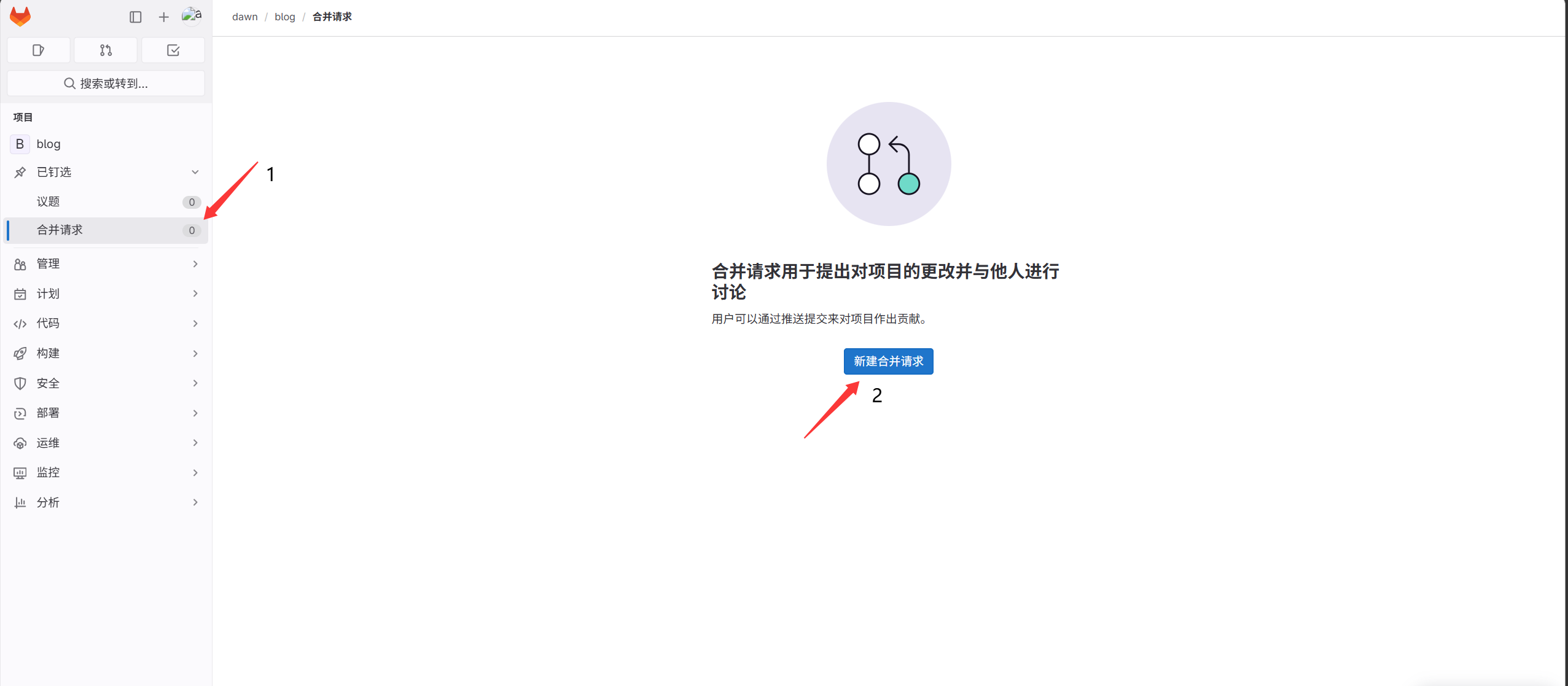The image size is (1568, 686).
Task: Click the 分析 chart icon
Action: point(20,503)
